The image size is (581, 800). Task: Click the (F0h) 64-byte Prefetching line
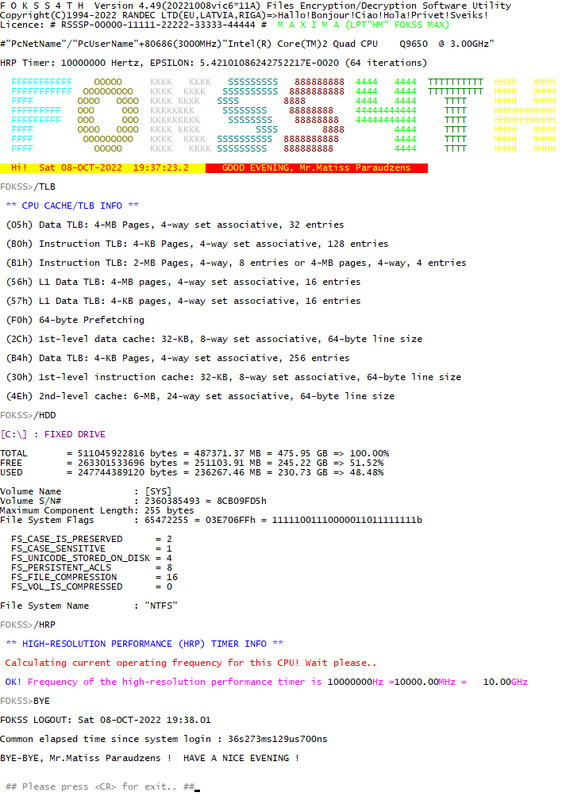tap(75, 320)
